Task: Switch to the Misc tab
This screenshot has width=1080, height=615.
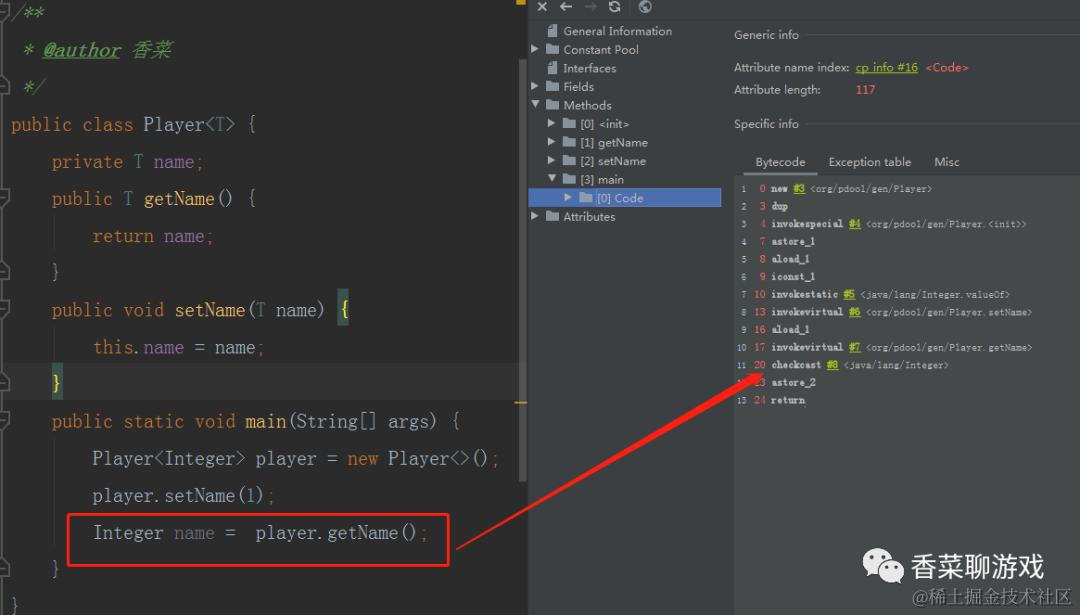Action: (946, 162)
